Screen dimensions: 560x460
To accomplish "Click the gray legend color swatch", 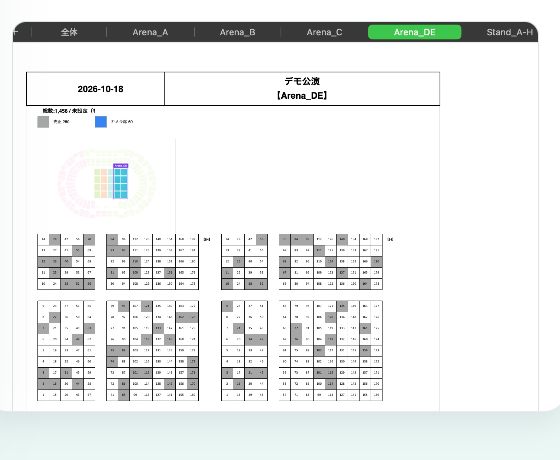I will coord(43,122).
